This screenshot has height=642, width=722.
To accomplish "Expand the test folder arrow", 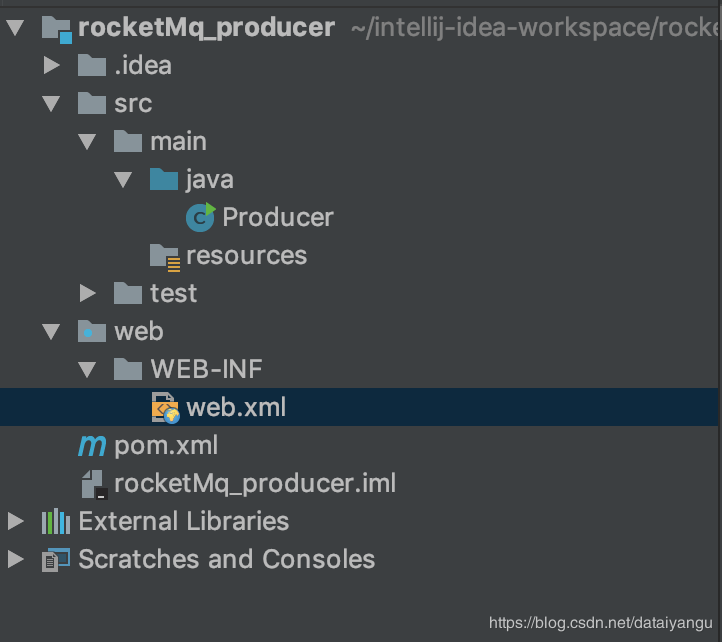I will coord(87,293).
